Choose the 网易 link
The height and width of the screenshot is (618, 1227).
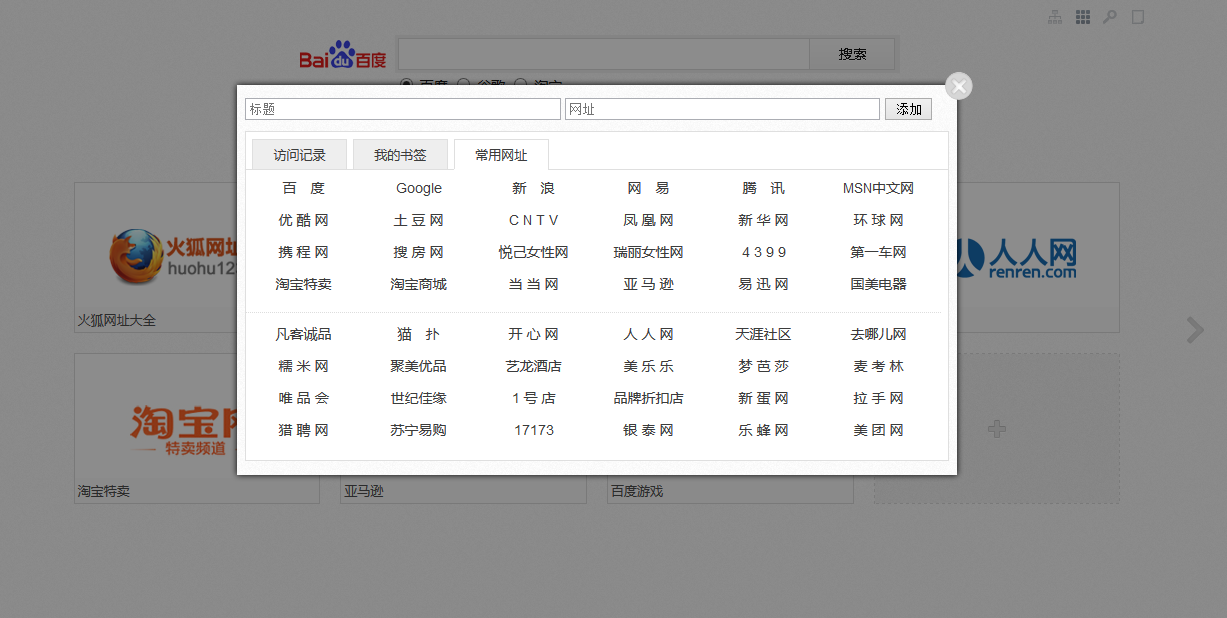pos(649,188)
